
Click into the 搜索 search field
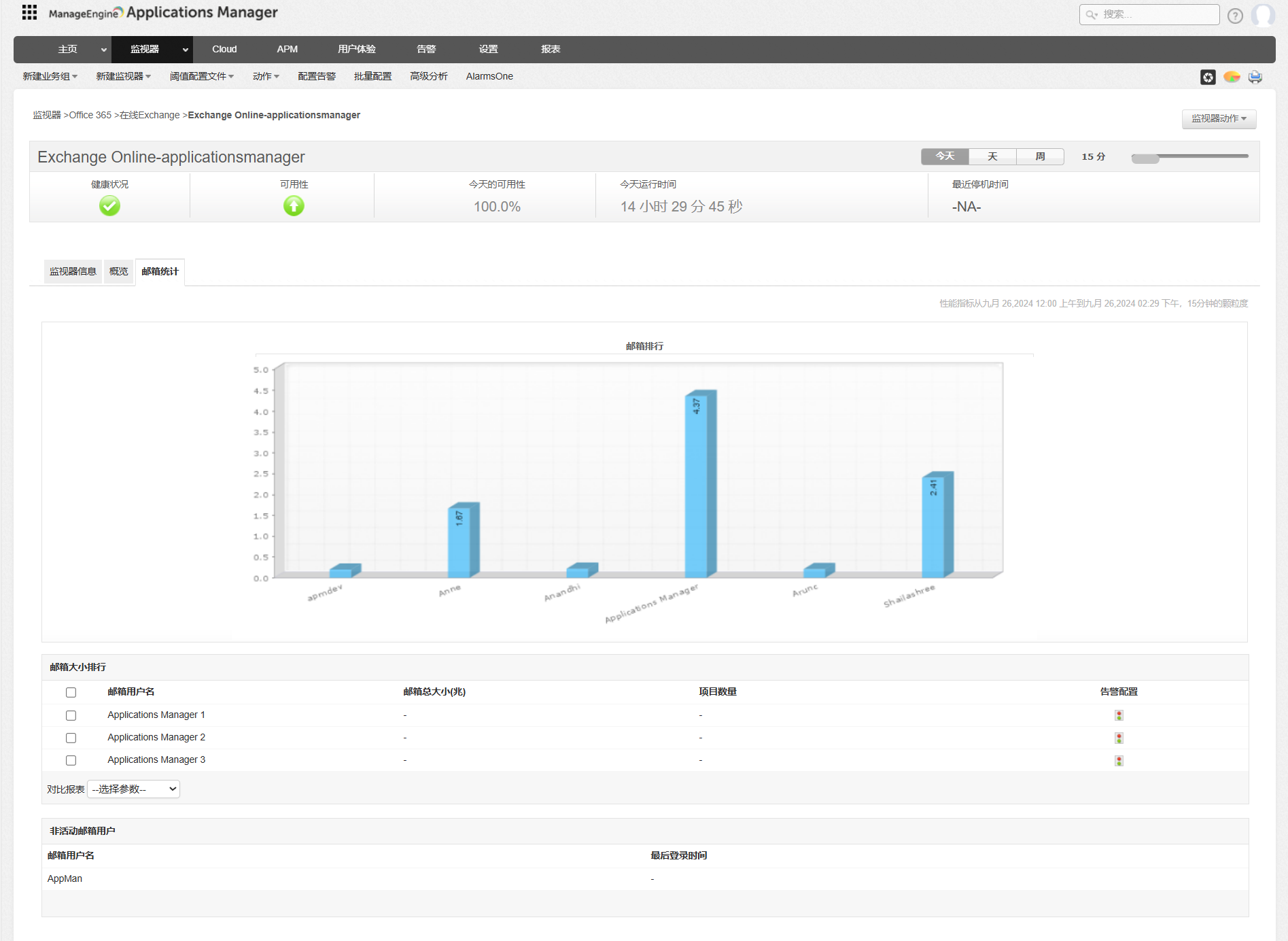pos(1155,14)
